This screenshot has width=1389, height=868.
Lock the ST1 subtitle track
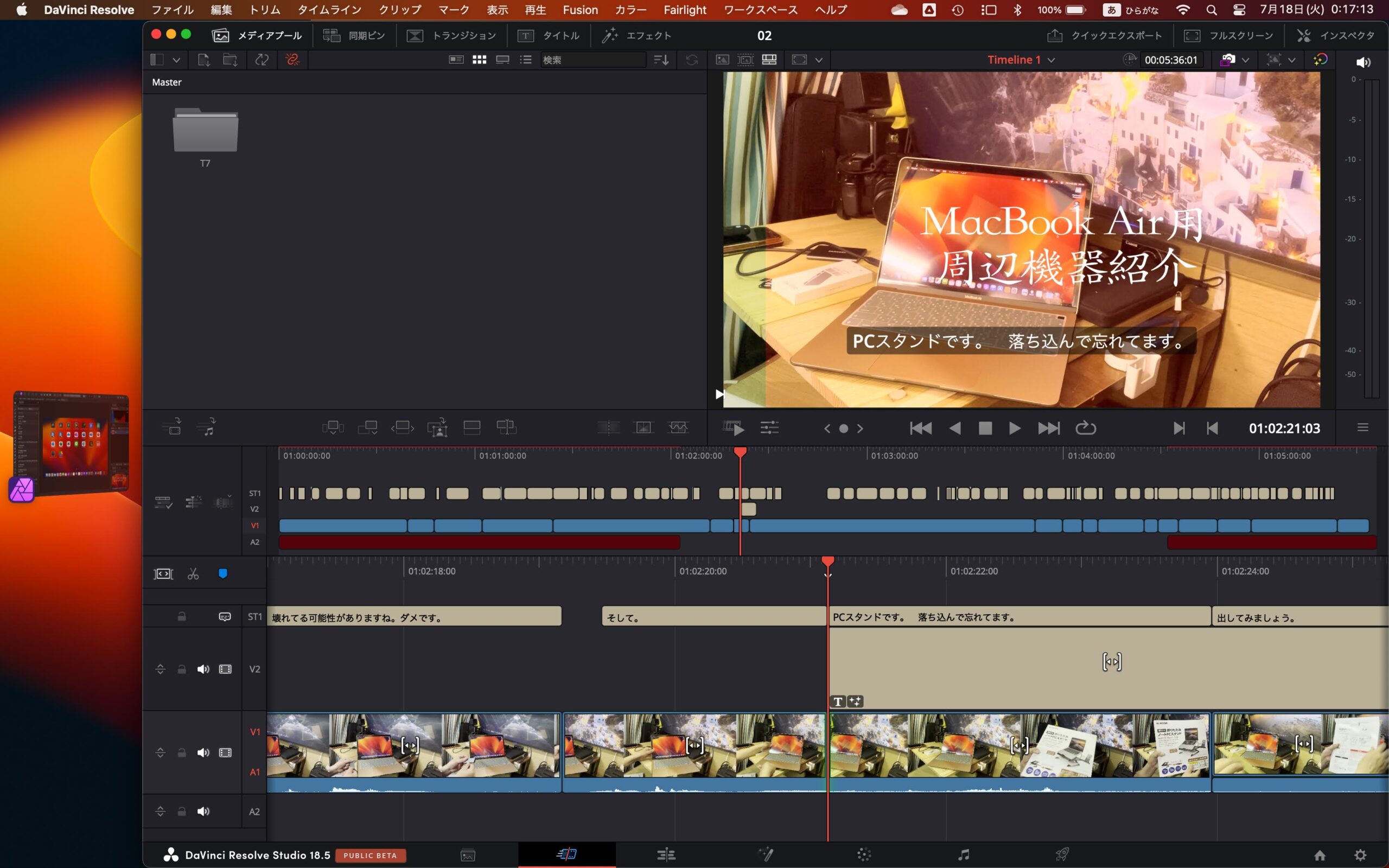tap(181, 617)
